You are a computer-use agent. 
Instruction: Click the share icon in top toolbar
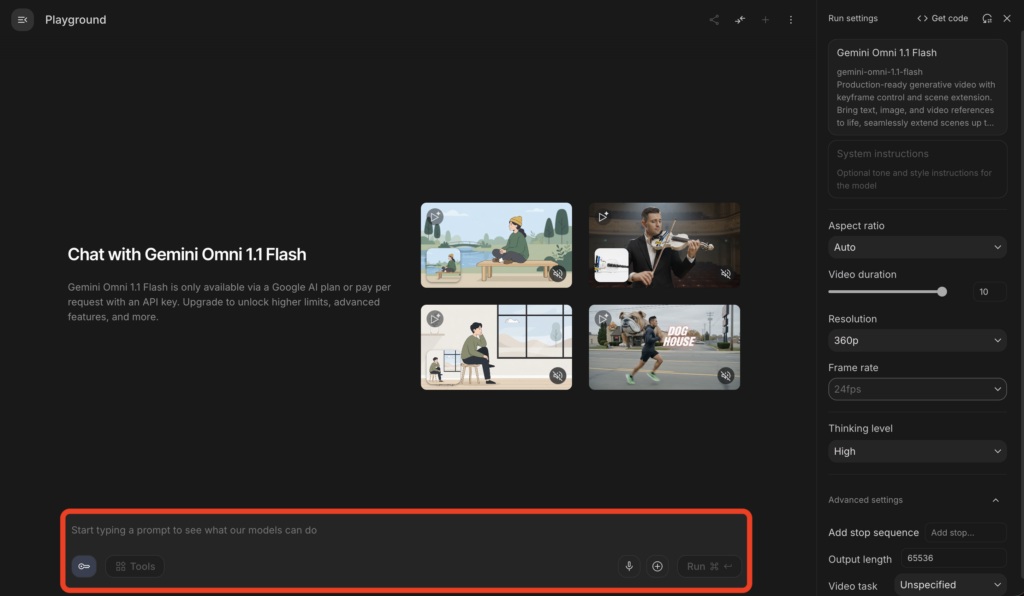click(714, 20)
